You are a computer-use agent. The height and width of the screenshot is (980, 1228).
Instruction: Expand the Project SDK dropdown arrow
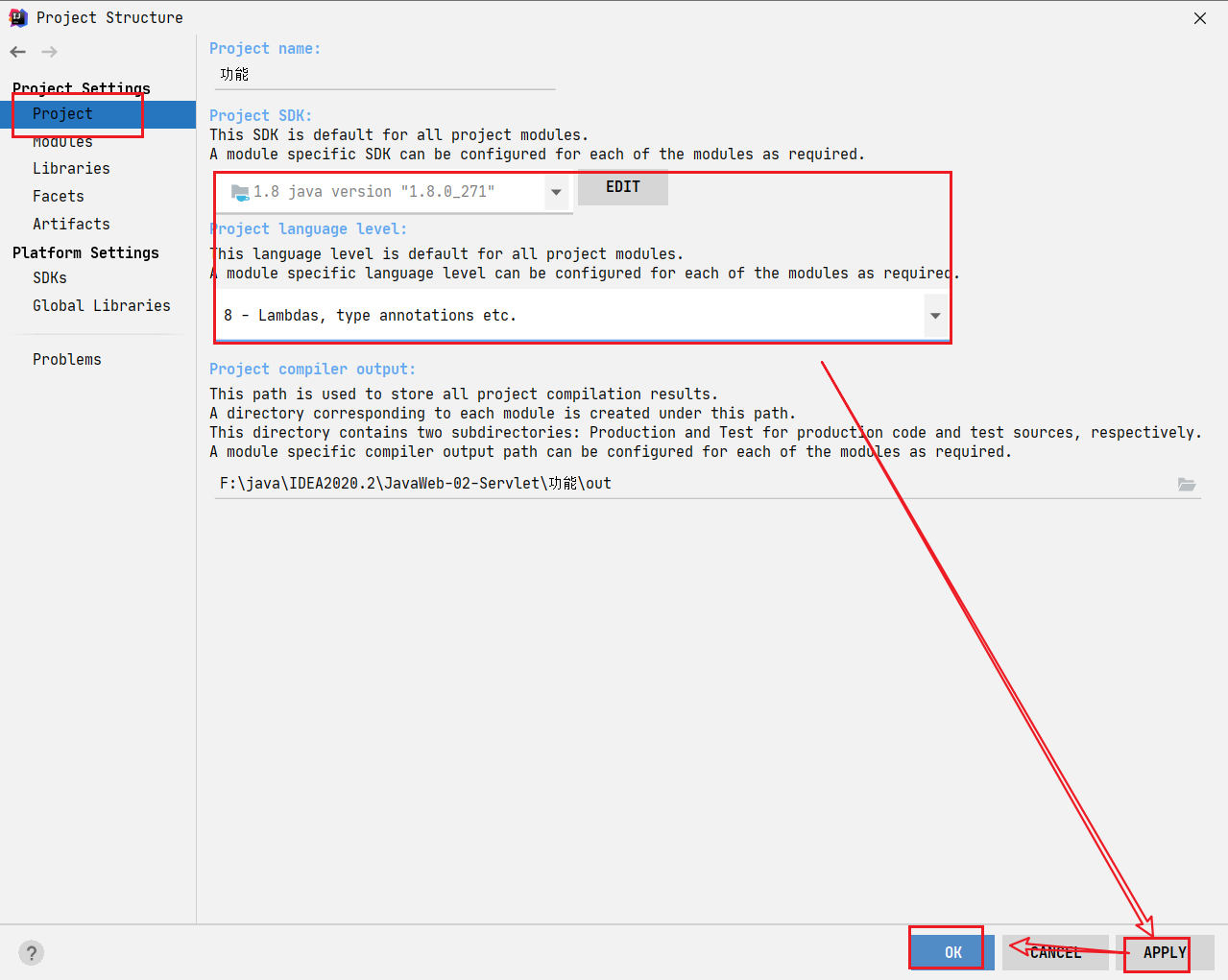pyautogui.click(x=556, y=192)
